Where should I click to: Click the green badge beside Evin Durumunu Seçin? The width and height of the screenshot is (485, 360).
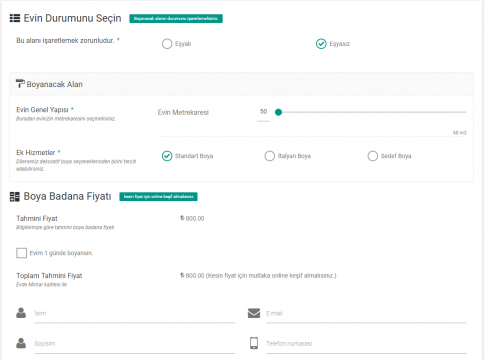[x=176, y=18]
